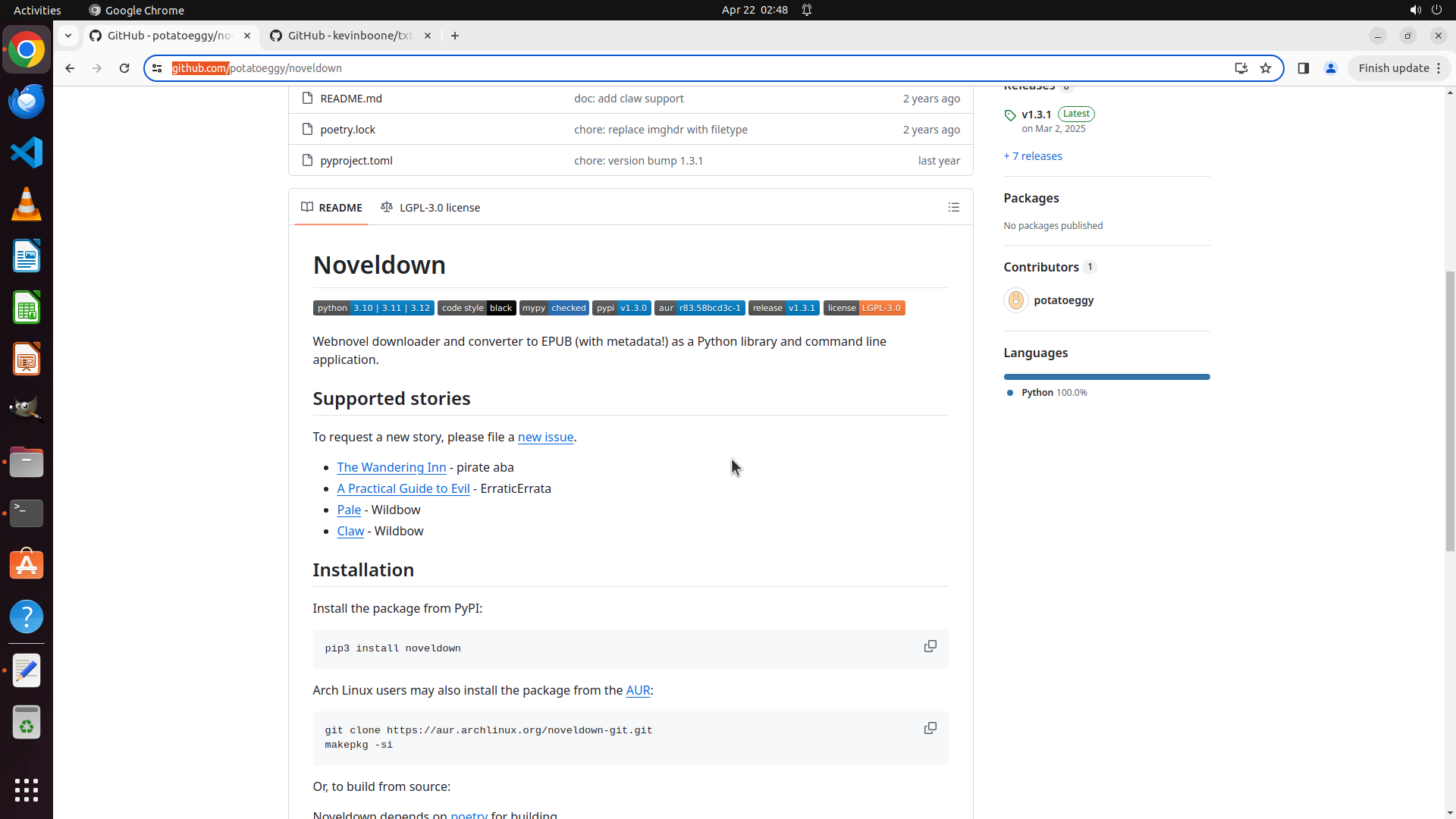This screenshot has height=819, width=1456.
Task: Click the Chrome side panel icon
Action: pyautogui.click(x=1303, y=68)
